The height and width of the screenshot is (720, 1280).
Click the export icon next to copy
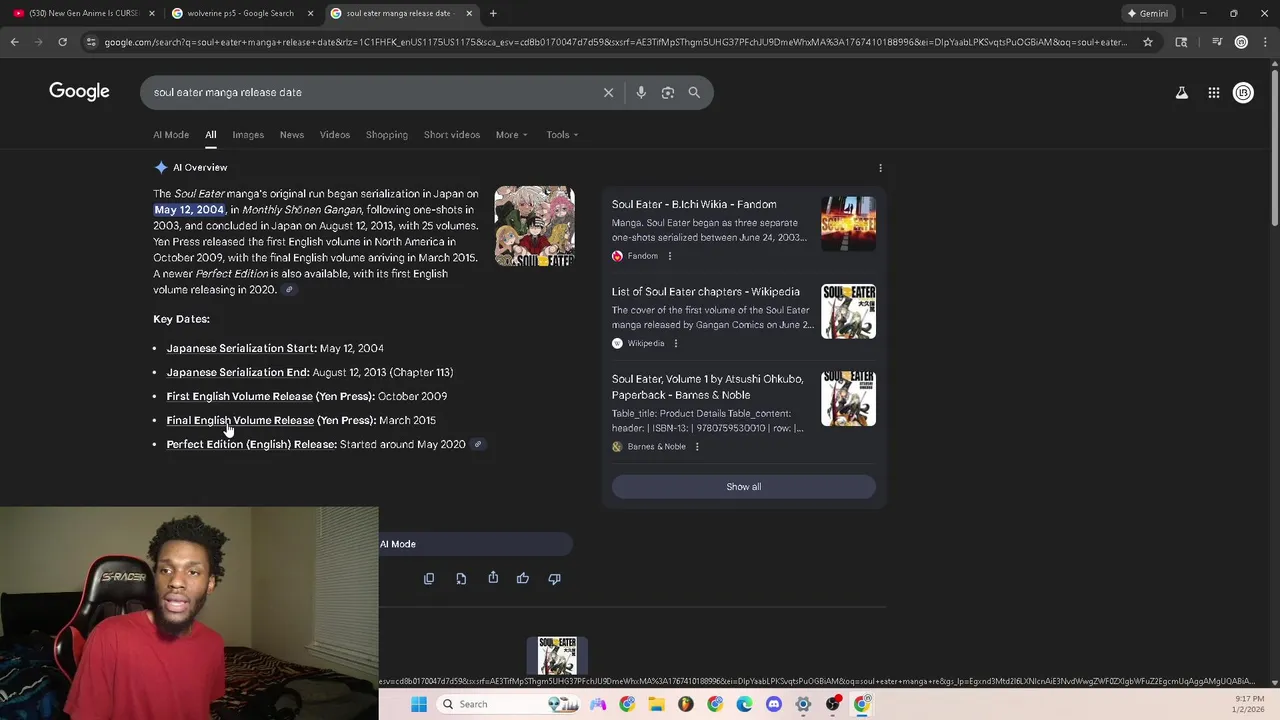461,578
